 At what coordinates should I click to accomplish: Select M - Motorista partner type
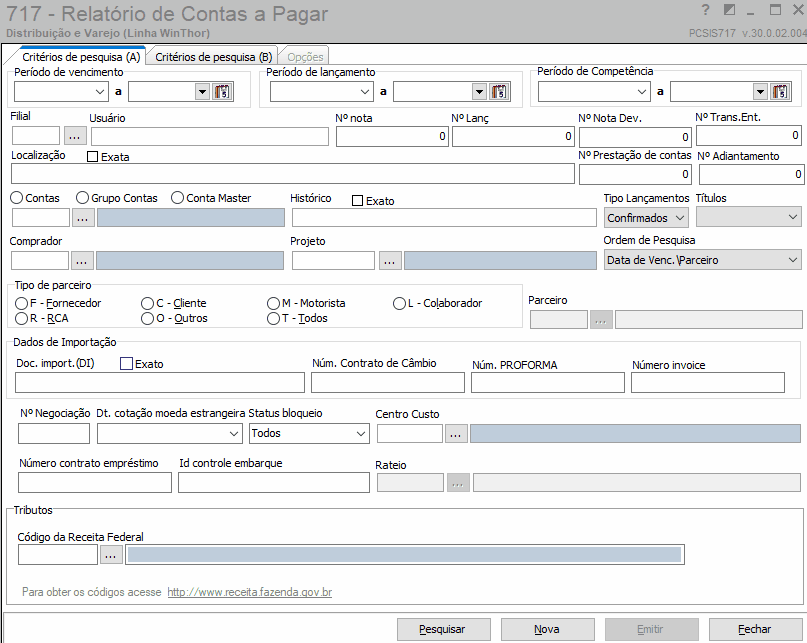point(273,303)
